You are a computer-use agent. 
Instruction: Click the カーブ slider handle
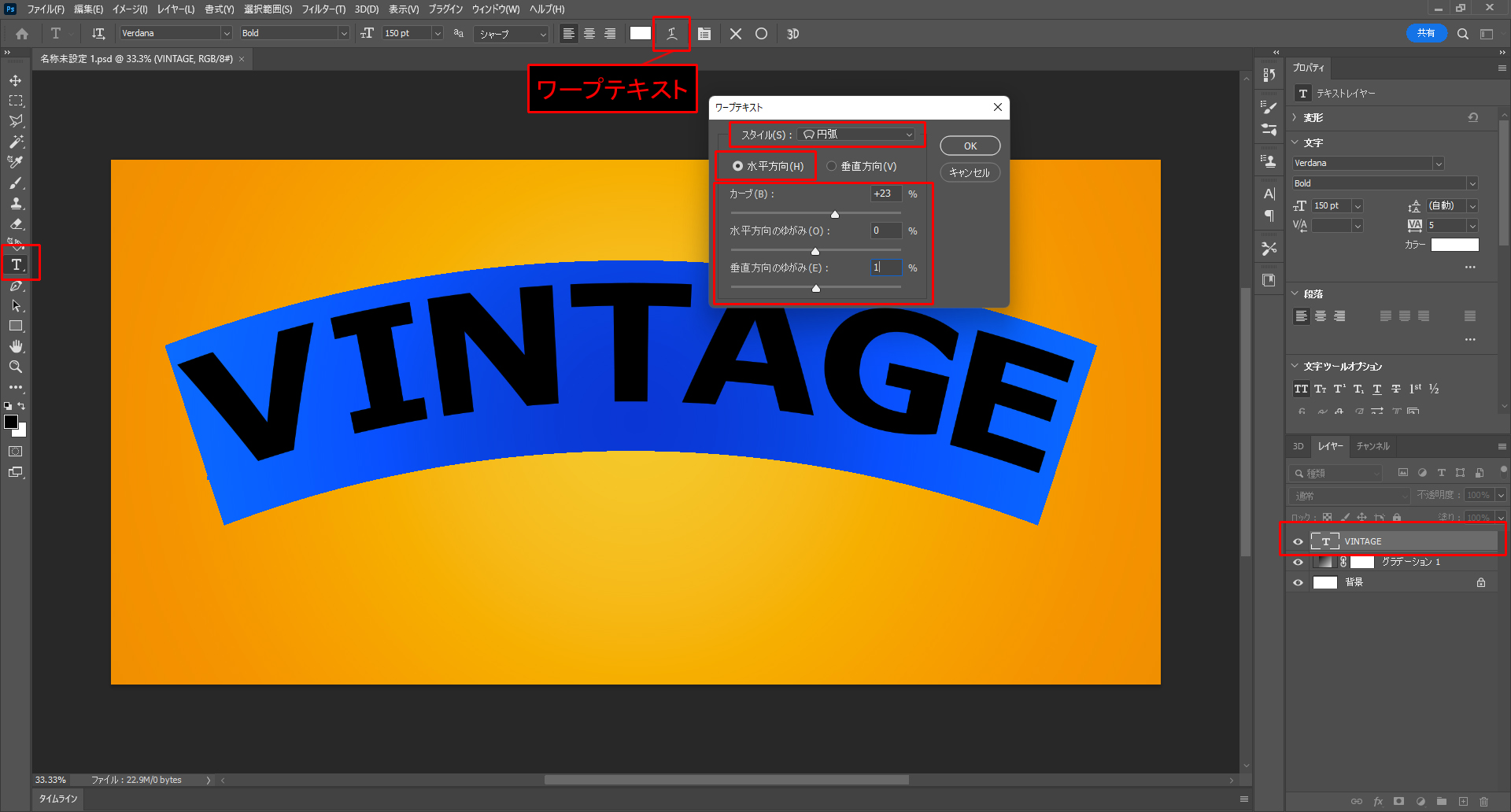pos(835,214)
